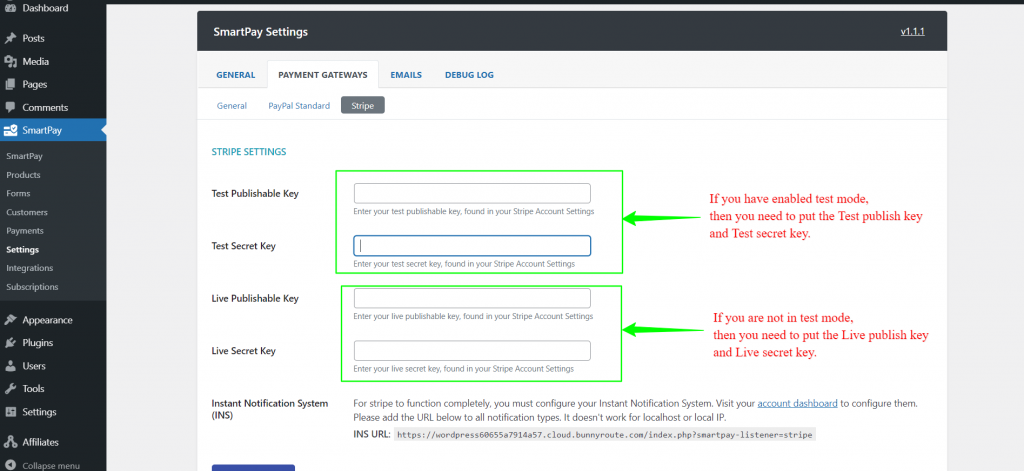The width and height of the screenshot is (1024, 471).
Task: Open the Tools menu label
Action: point(33,389)
